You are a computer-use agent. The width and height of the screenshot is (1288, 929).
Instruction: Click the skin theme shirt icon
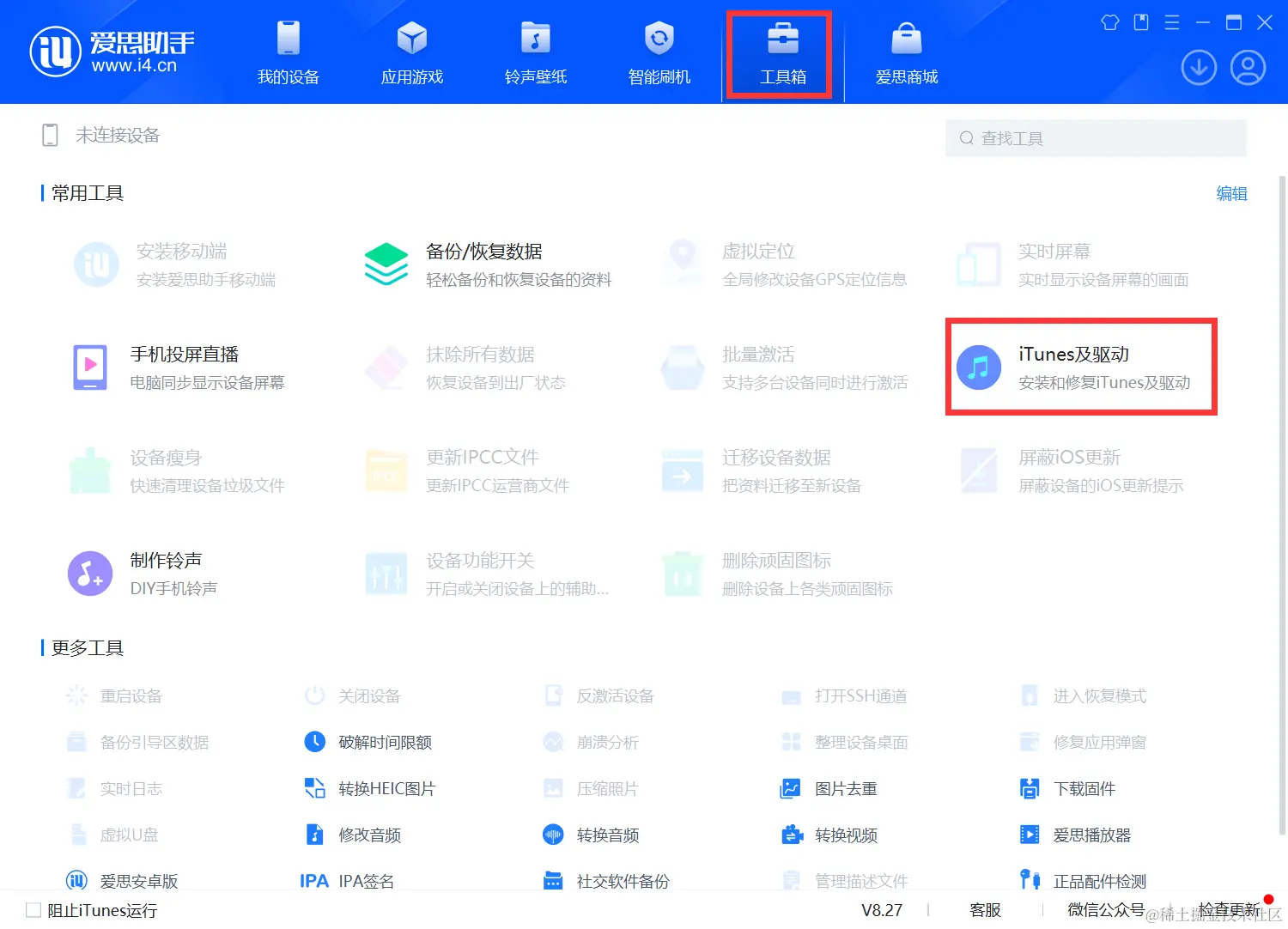coord(1110,22)
